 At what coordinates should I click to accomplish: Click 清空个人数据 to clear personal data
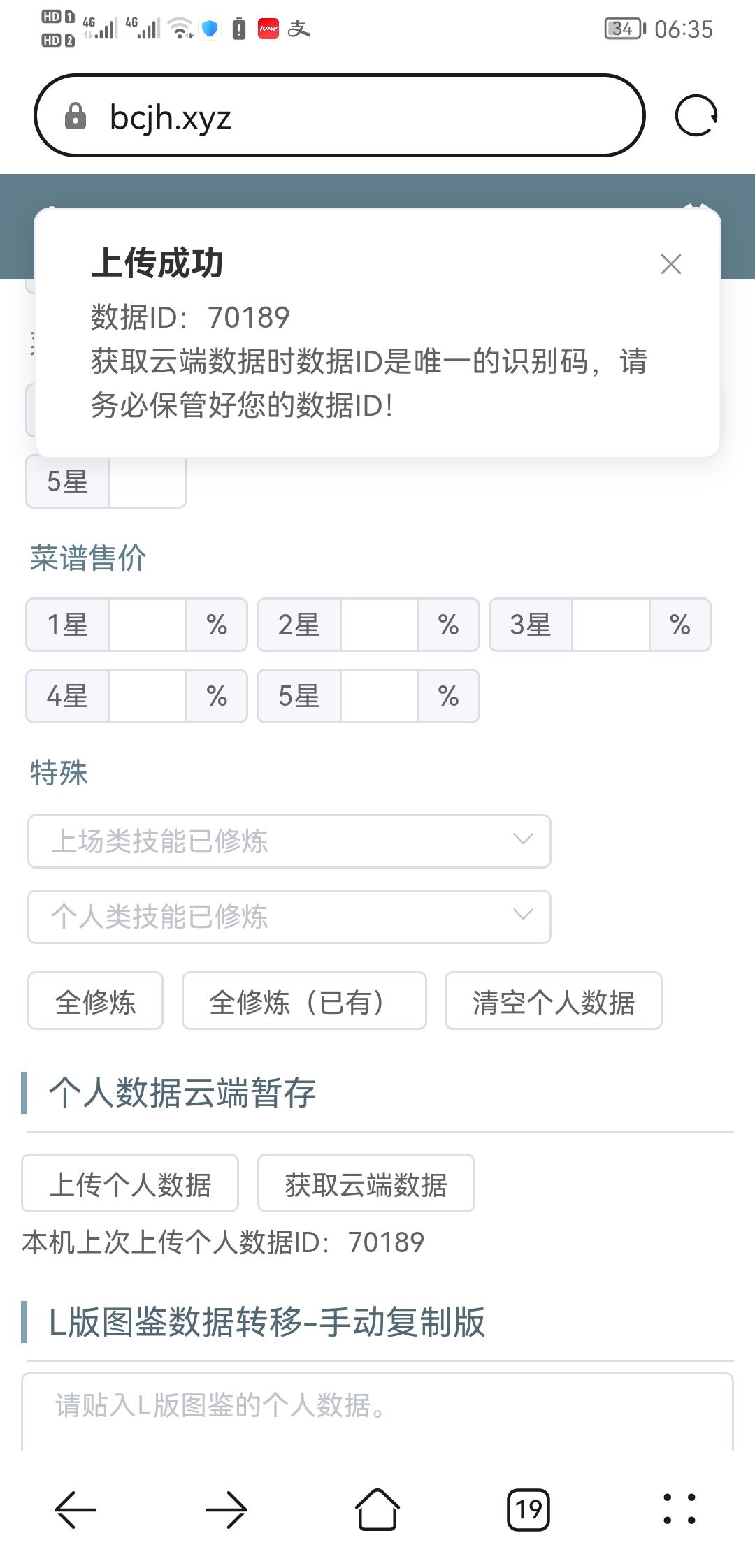[x=553, y=1001]
